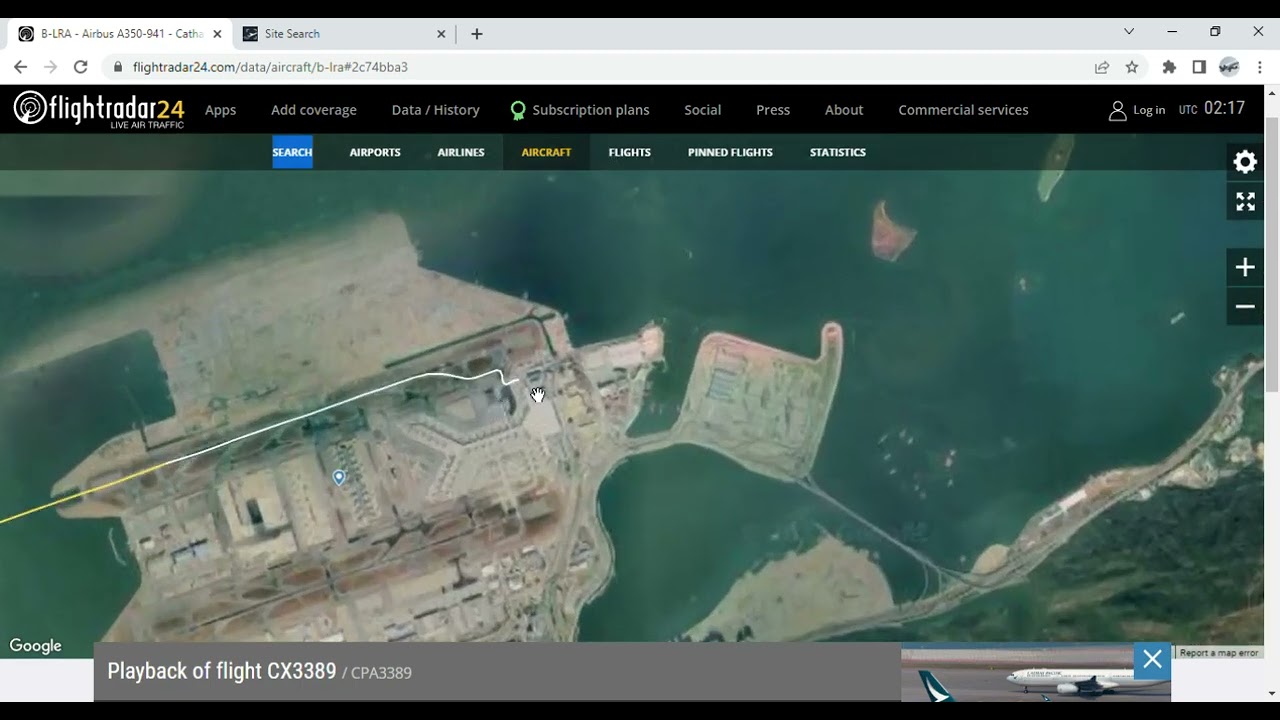Viewport: 1280px width, 720px height.
Task: Open browser extensions puzzle icon
Action: (1169, 67)
